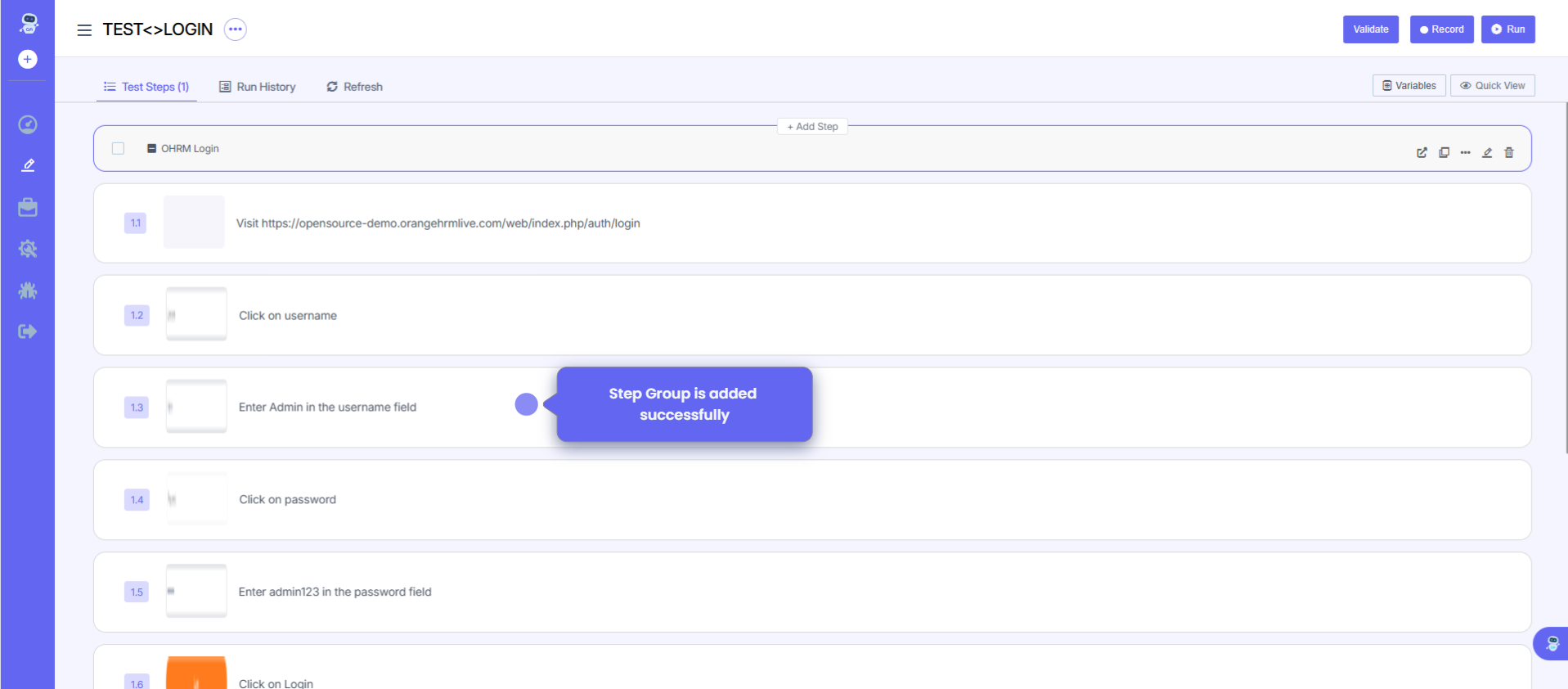The image size is (1568, 689).
Task: Open OHRM Login group in new window
Action: coord(1422,152)
